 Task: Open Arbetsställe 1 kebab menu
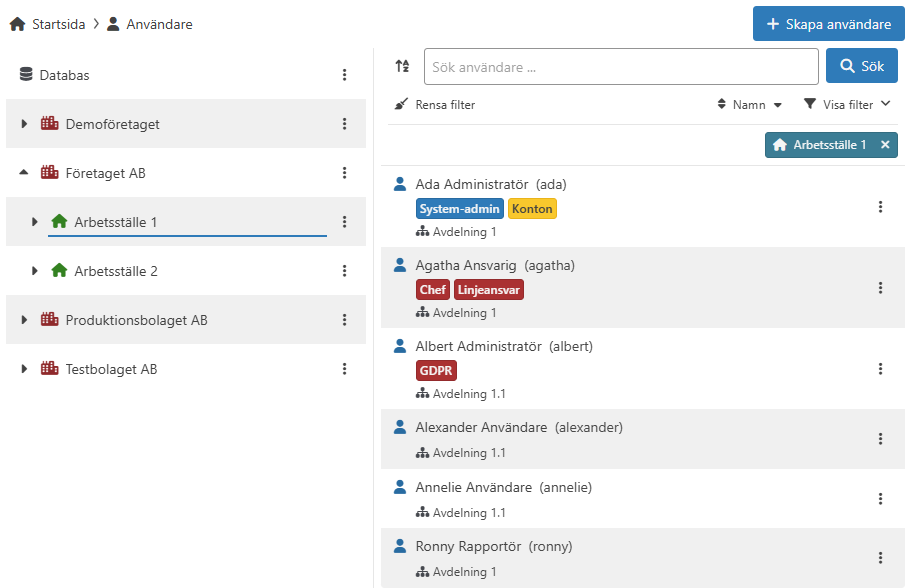(x=344, y=222)
